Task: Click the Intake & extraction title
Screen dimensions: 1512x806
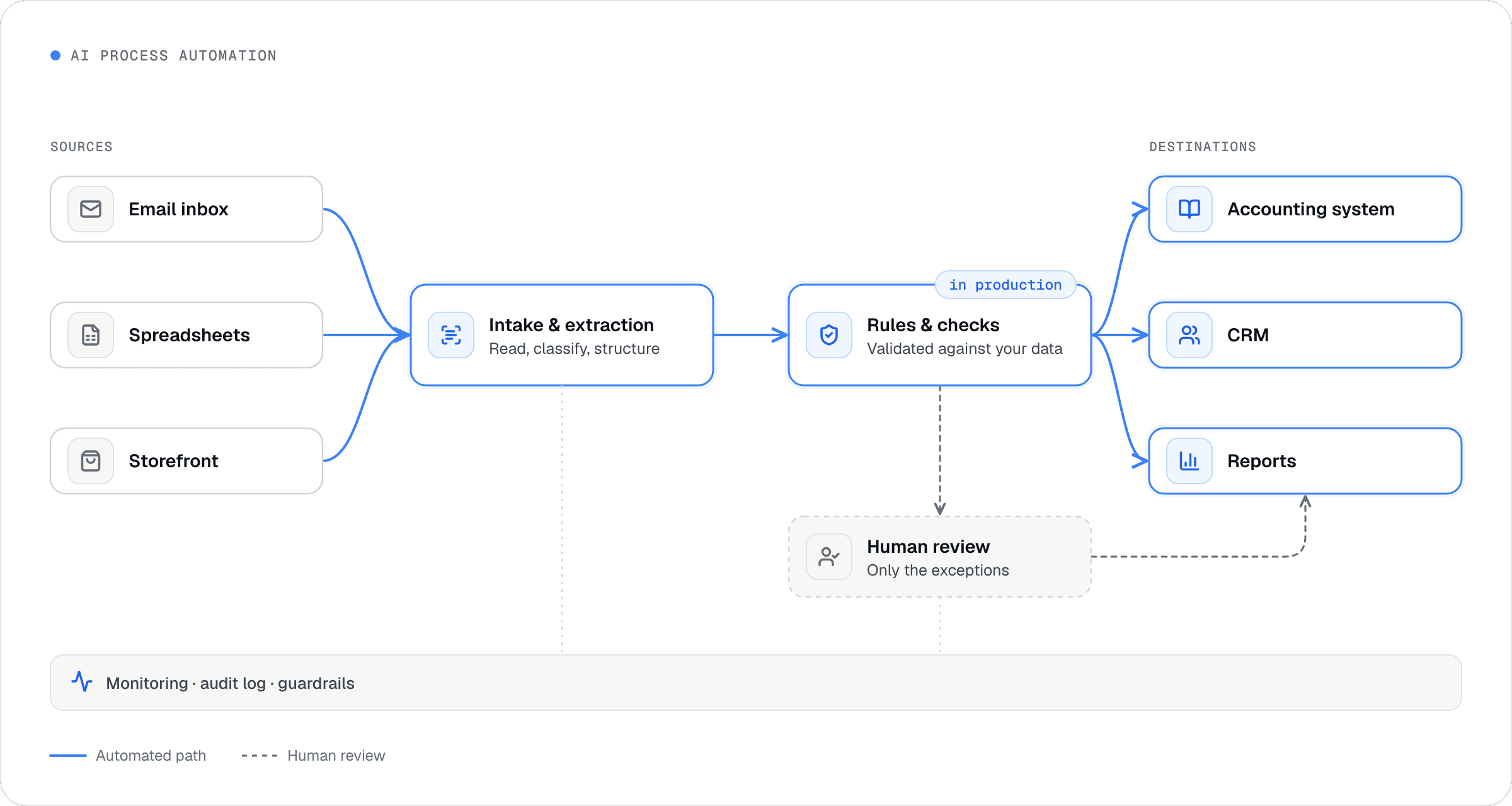Action: pos(571,325)
